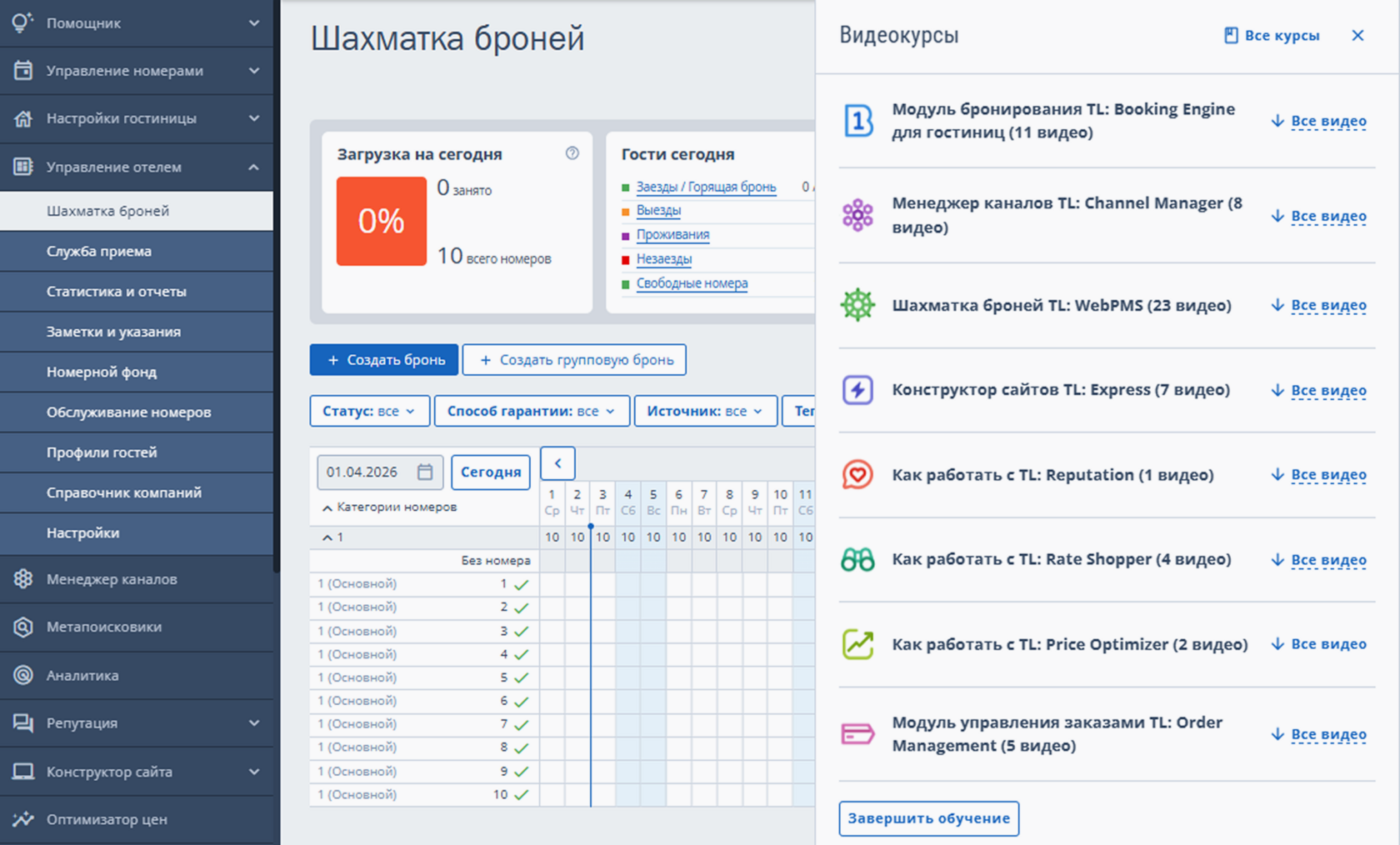Open Статистика и отчеты menu item
The width and height of the screenshot is (1400, 845).
point(137,292)
